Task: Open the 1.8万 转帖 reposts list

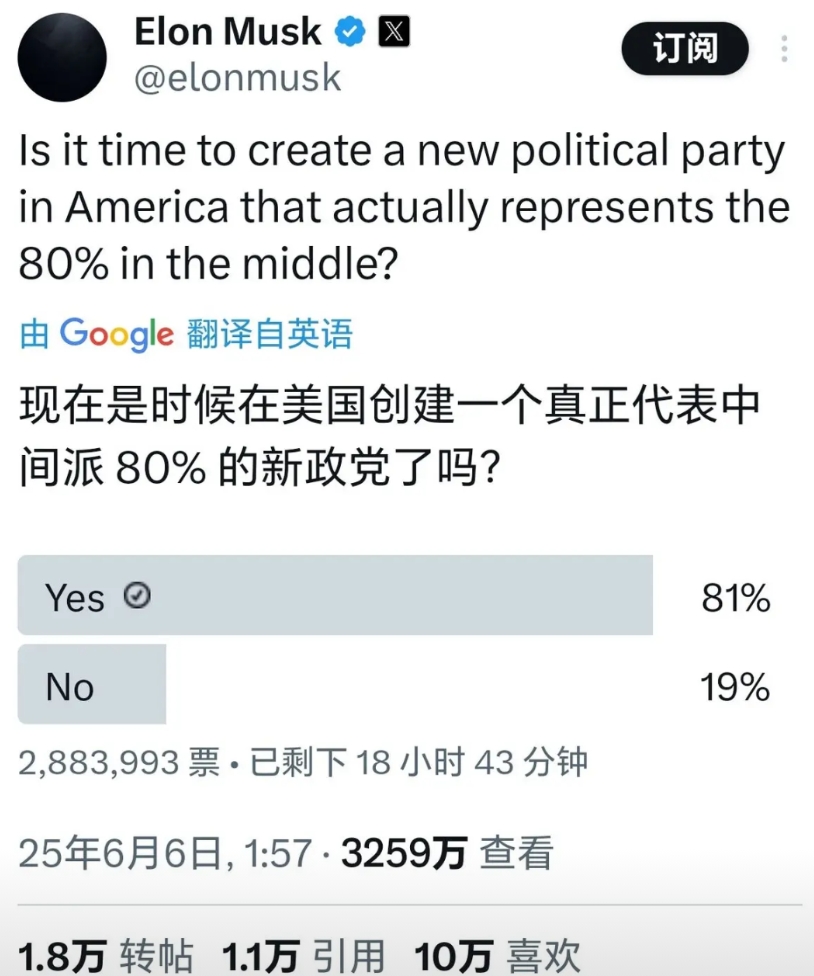Action: [x=106, y=956]
